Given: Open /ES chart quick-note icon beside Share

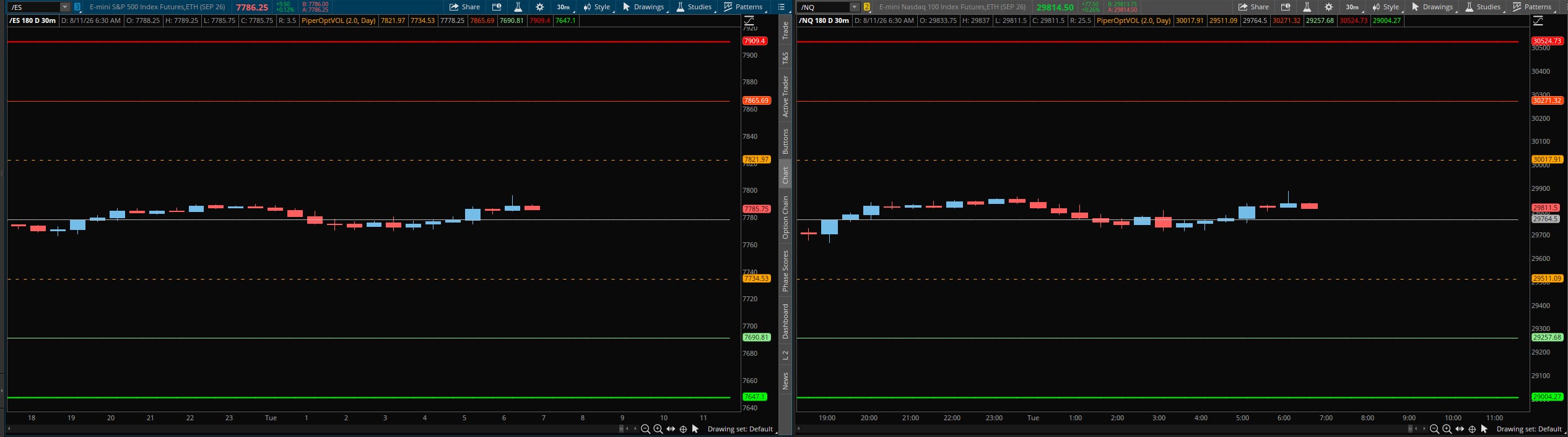Looking at the screenshot, I should (x=497, y=7).
